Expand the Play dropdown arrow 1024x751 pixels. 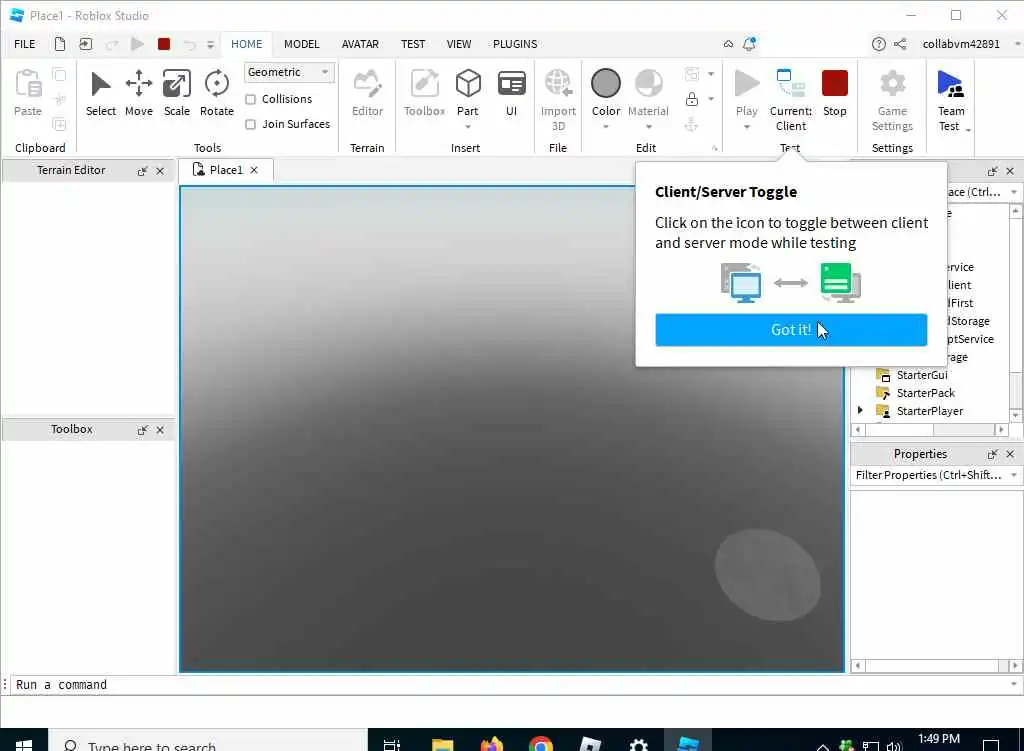746,127
